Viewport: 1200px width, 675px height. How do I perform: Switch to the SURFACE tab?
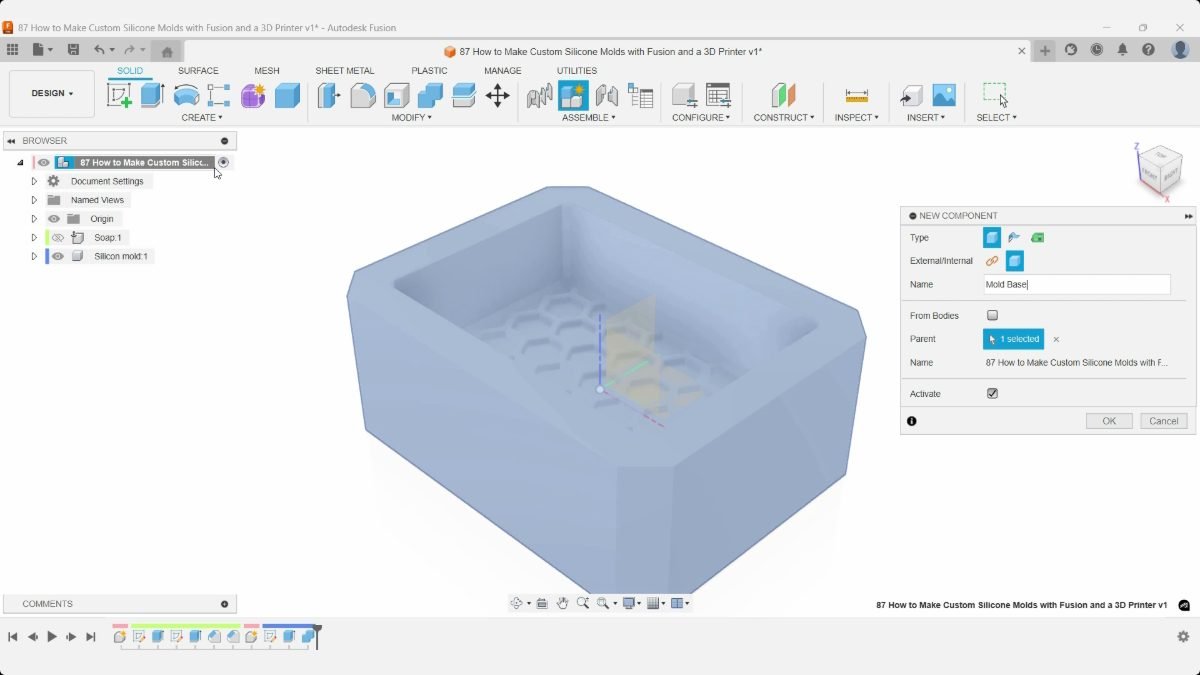(x=198, y=71)
